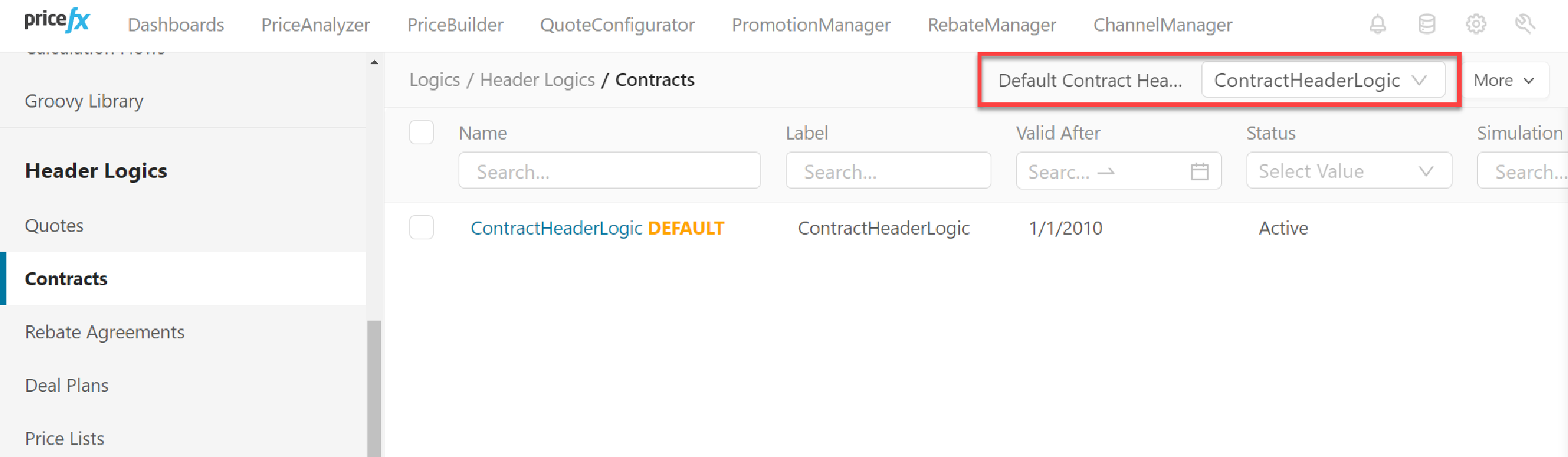
Task: Open the RebateManager module
Action: (992, 25)
